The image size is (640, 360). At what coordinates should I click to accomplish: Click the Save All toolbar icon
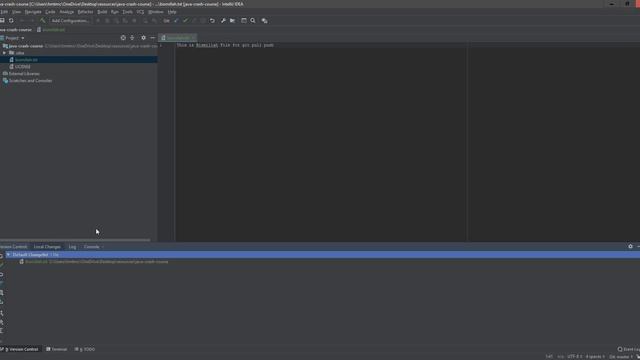pyautogui.click(x=2, y=20)
